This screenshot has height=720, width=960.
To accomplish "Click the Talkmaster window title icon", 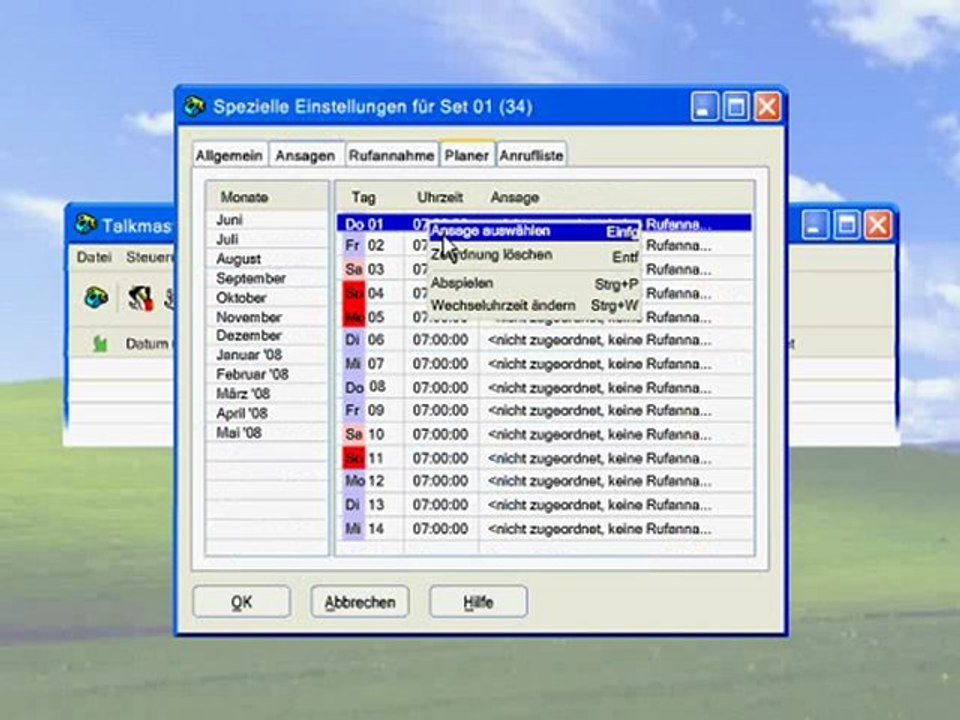I will 86,224.
